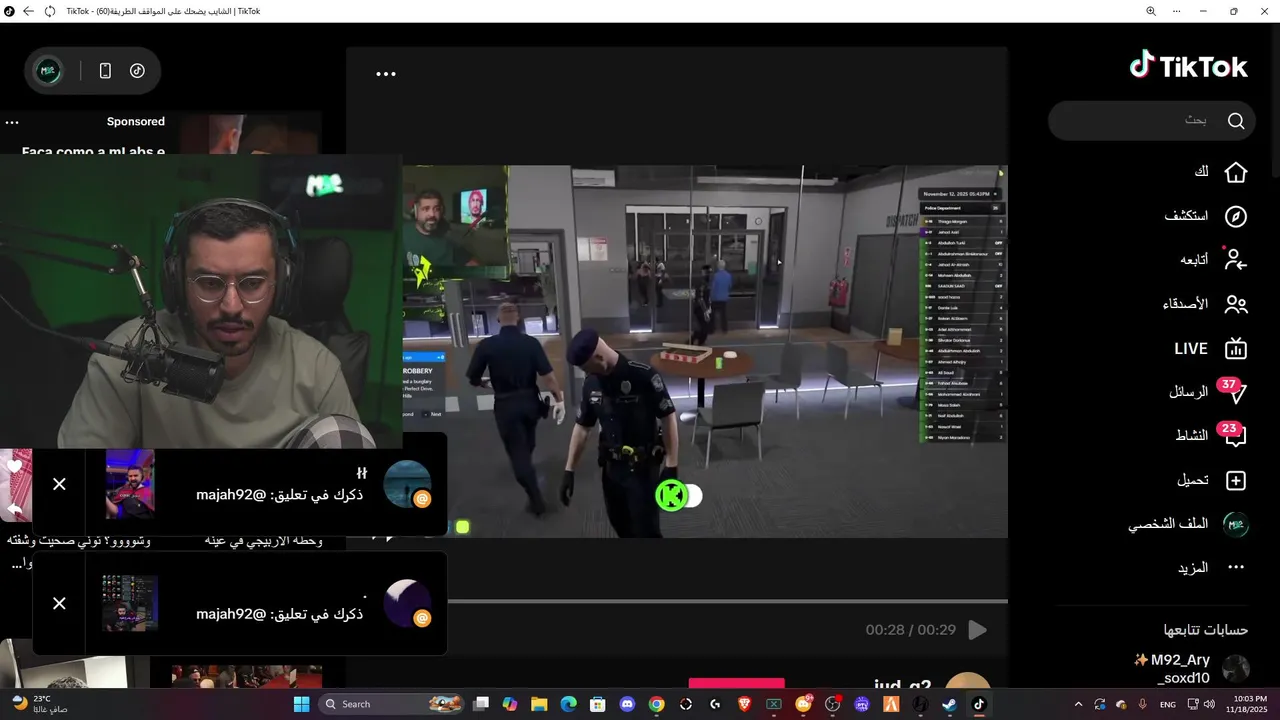This screenshot has height=720, width=1280.
Task: Open the Sponsored card three-dots menu
Action: coord(12,122)
